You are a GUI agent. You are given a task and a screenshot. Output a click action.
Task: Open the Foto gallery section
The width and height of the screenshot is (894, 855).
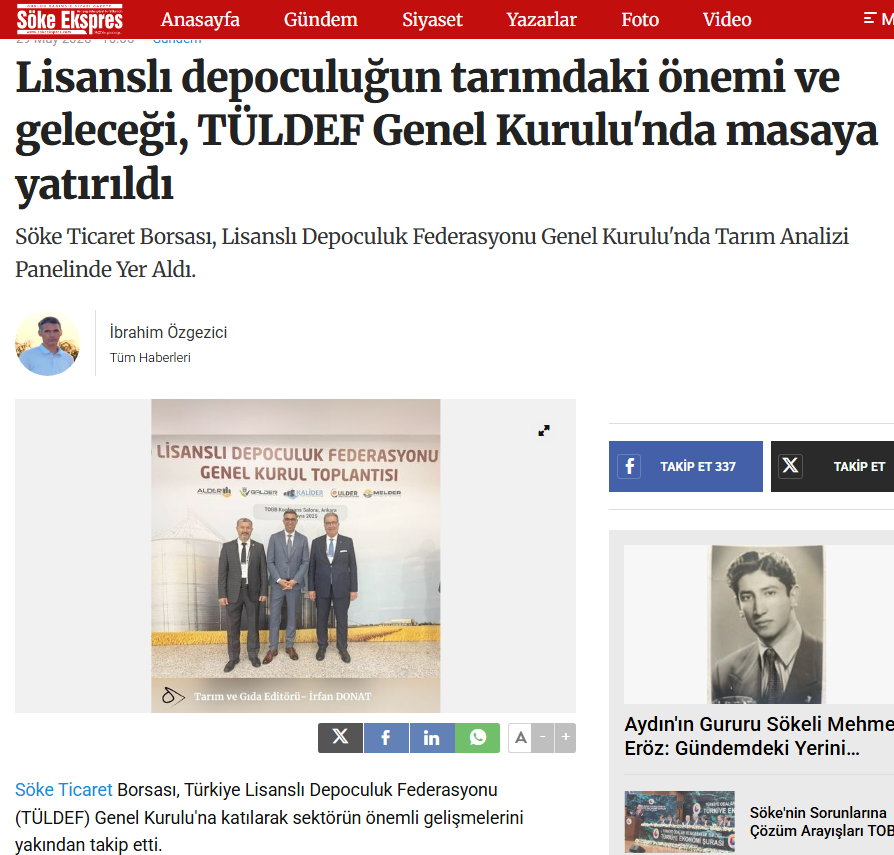[640, 19]
